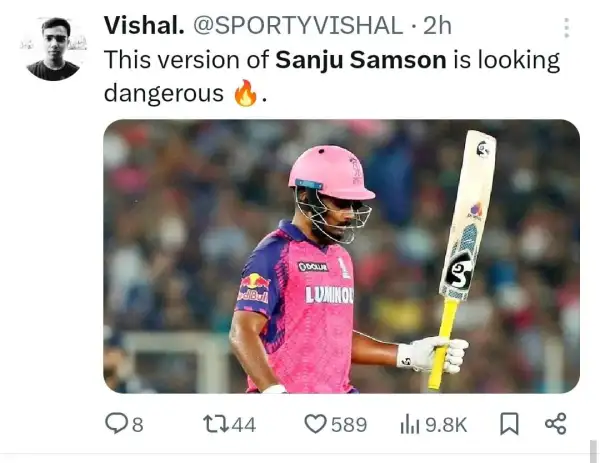View analytics via bar chart icon
The width and height of the screenshot is (600, 463).
coord(410,425)
